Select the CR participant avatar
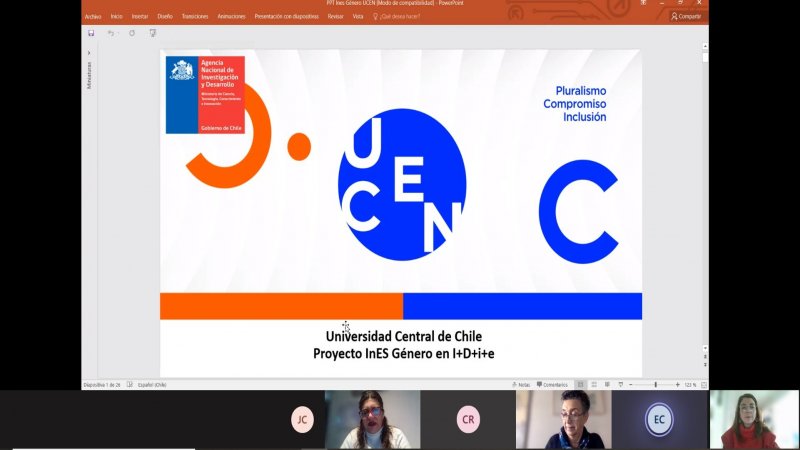 pyautogui.click(x=468, y=419)
